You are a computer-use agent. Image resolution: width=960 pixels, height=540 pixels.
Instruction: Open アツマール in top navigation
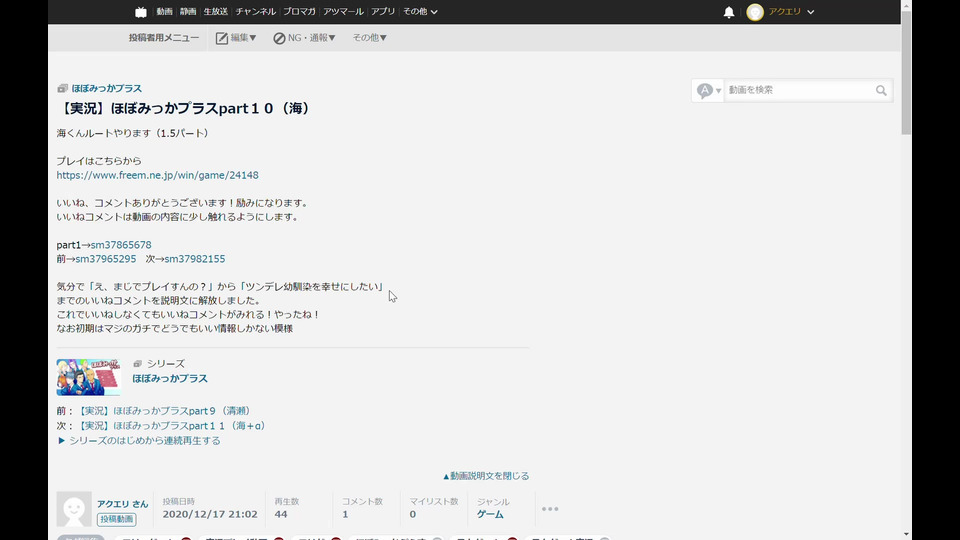pos(343,12)
